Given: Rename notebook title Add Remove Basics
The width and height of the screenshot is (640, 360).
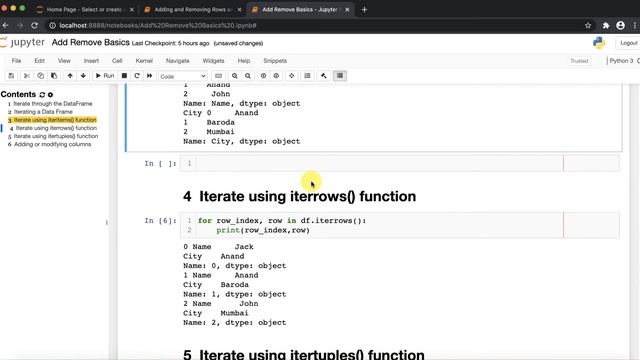Looking at the screenshot, I should pyautogui.click(x=91, y=42).
